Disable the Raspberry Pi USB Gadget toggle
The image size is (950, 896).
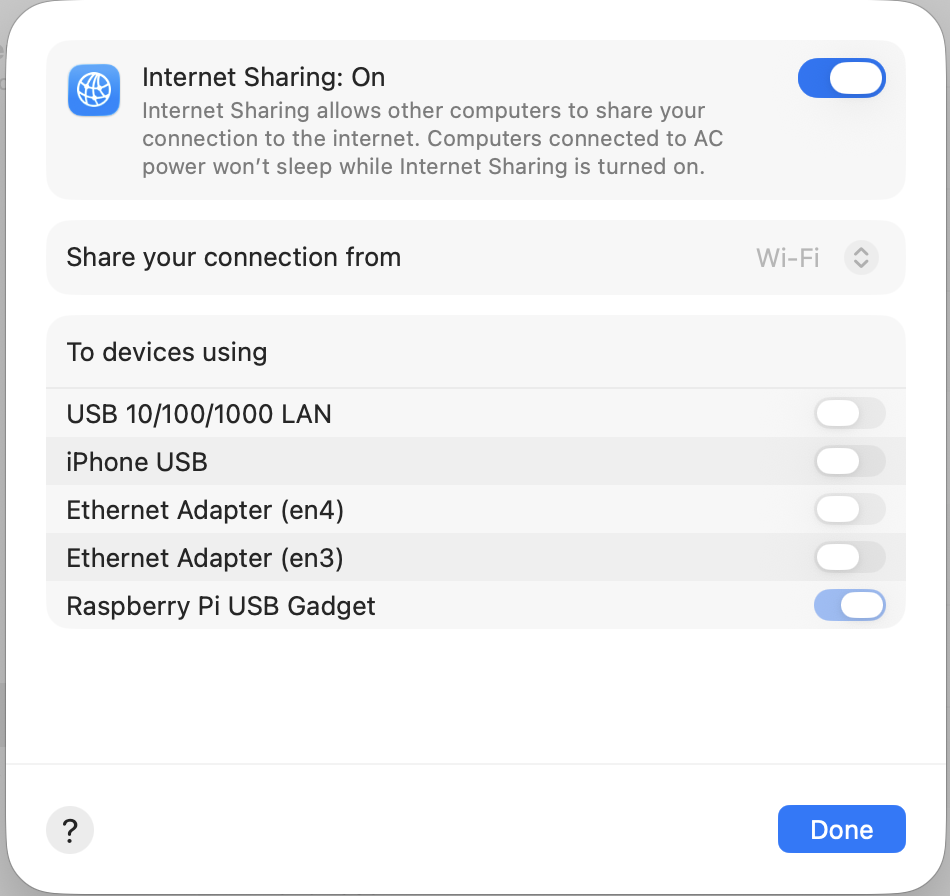pos(849,605)
